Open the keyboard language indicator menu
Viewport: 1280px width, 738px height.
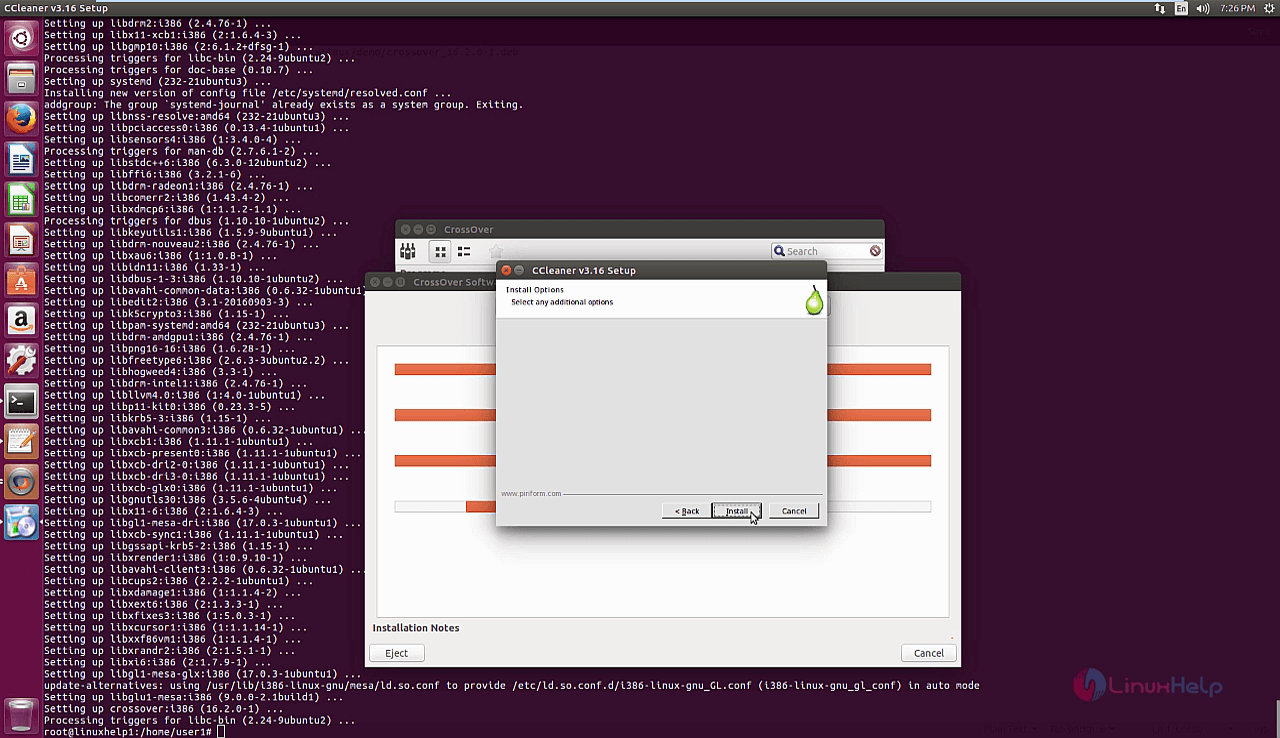[1182, 8]
